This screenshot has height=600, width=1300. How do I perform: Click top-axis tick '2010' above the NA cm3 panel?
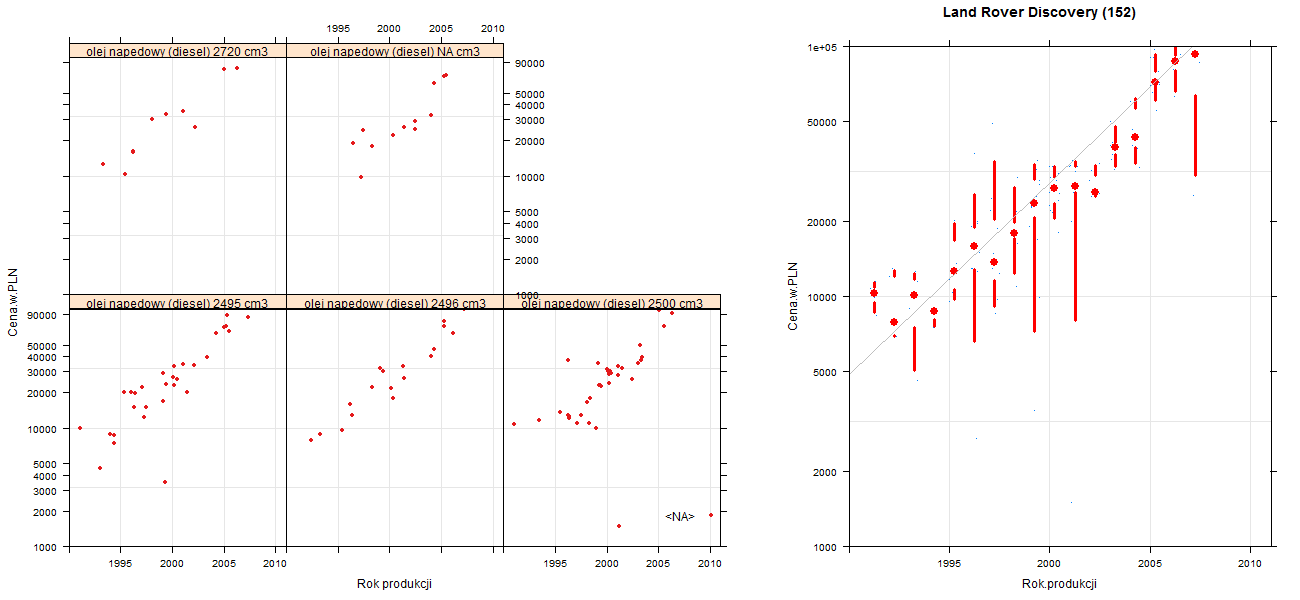[x=492, y=28]
